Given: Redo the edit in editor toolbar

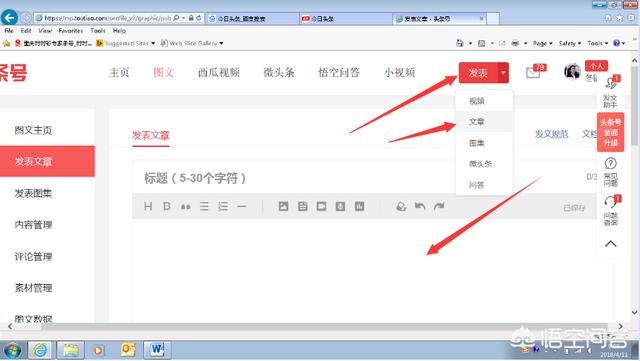Looking at the screenshot, I should tap(439, 207).
